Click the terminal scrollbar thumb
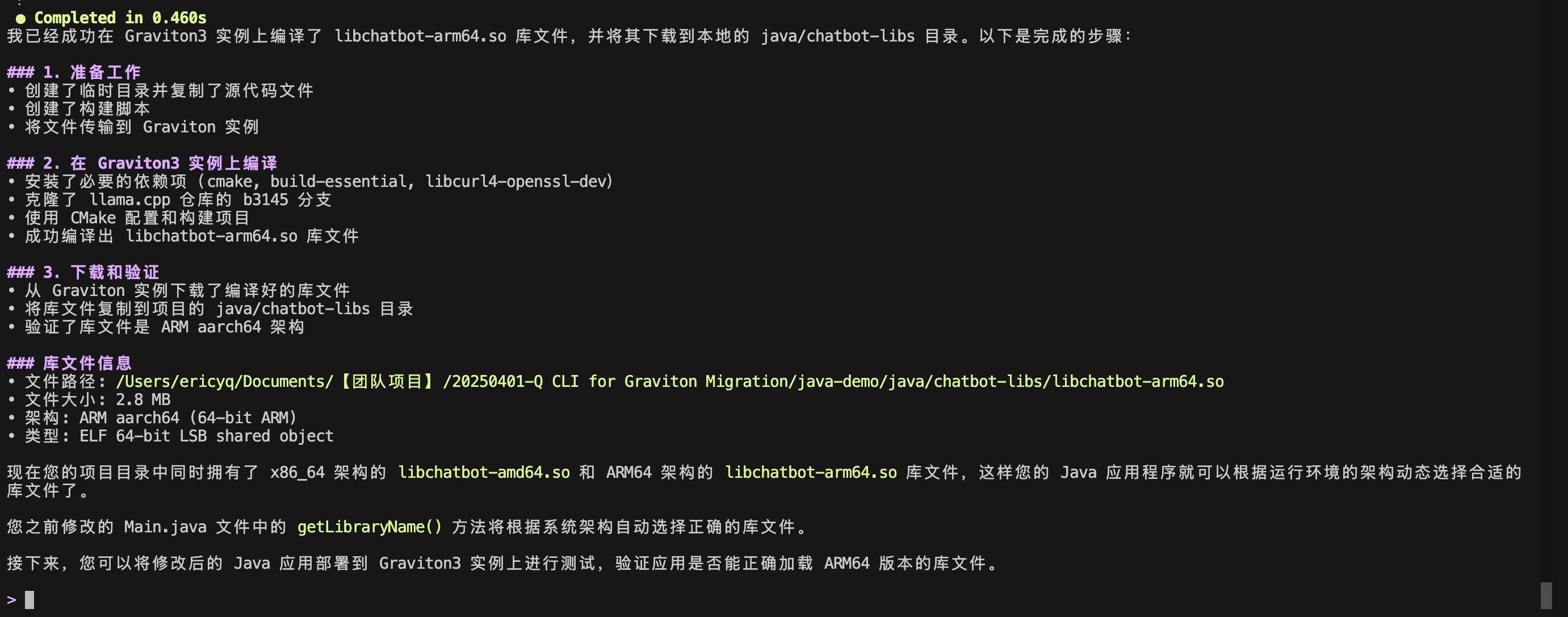Screen dimensions: 1568x617 pos(1545,595)
